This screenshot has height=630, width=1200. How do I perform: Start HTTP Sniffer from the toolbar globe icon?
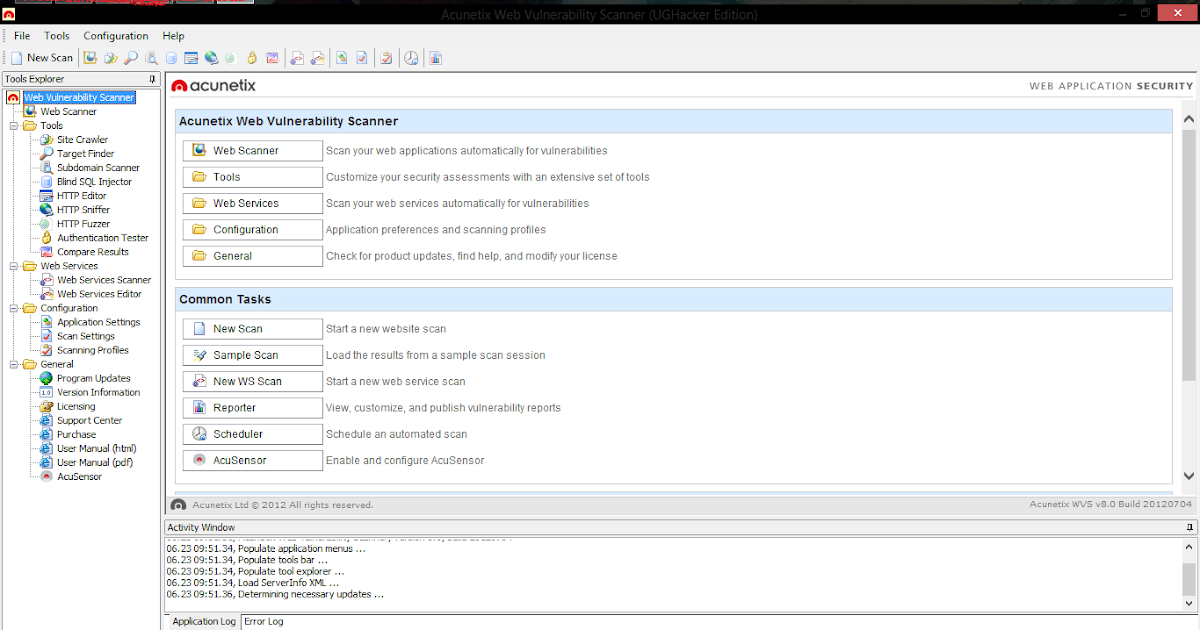[211, 58]
